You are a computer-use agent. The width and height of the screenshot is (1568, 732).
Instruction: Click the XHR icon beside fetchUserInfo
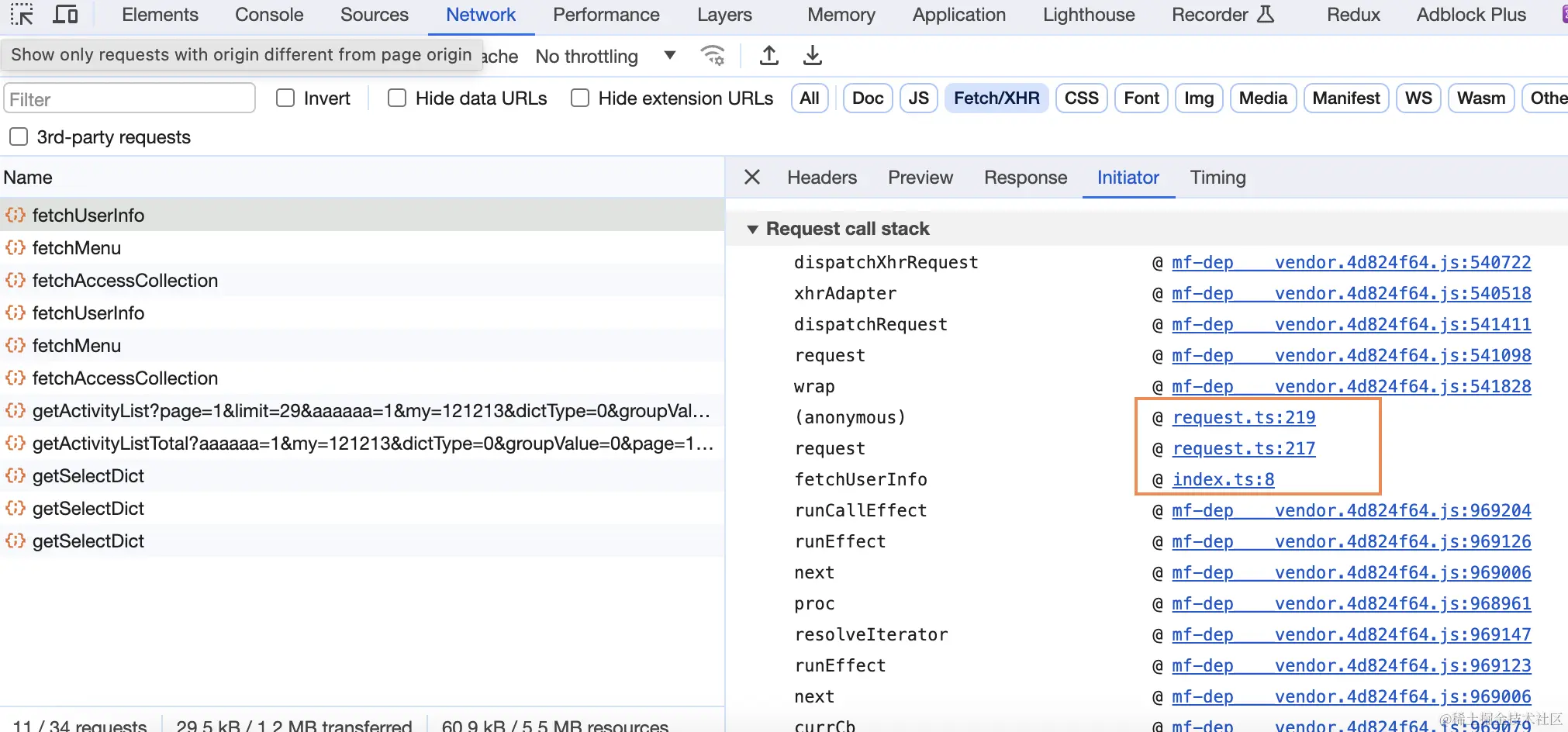[15, 215]
